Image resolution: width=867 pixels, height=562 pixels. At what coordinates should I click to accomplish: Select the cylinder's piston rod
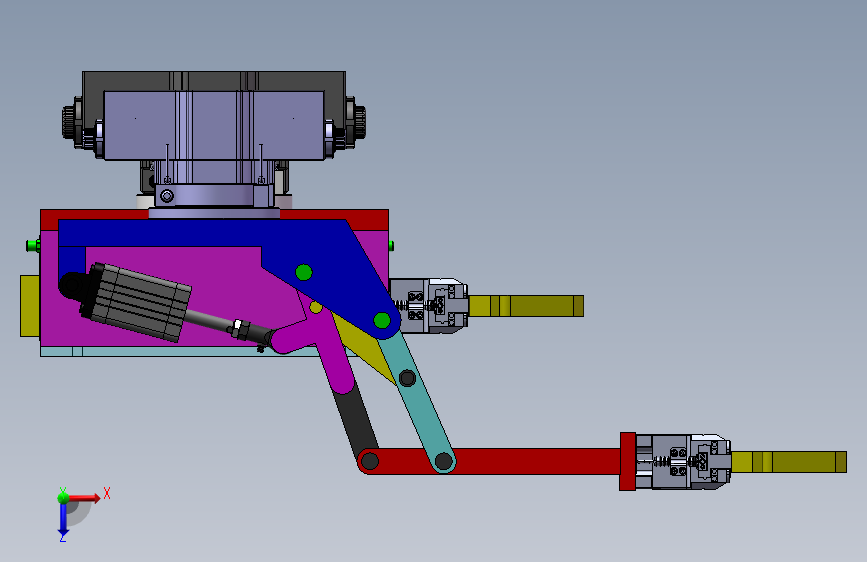coord(208,319)
